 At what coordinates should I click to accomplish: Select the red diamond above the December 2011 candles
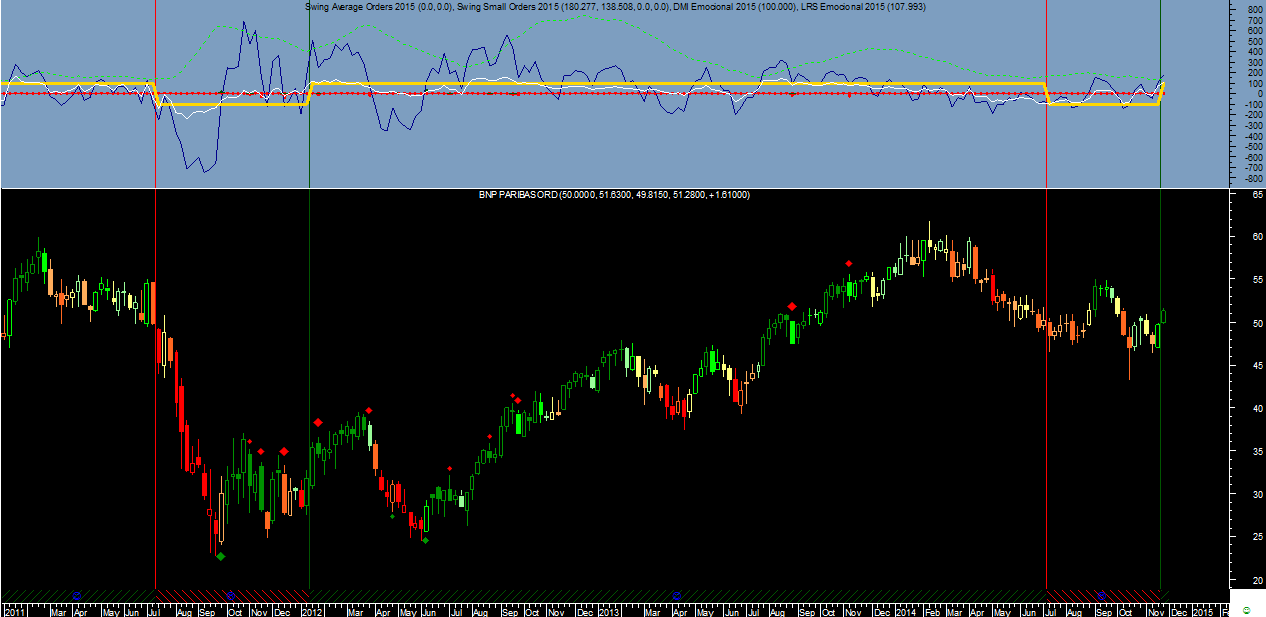click(284, 451)
